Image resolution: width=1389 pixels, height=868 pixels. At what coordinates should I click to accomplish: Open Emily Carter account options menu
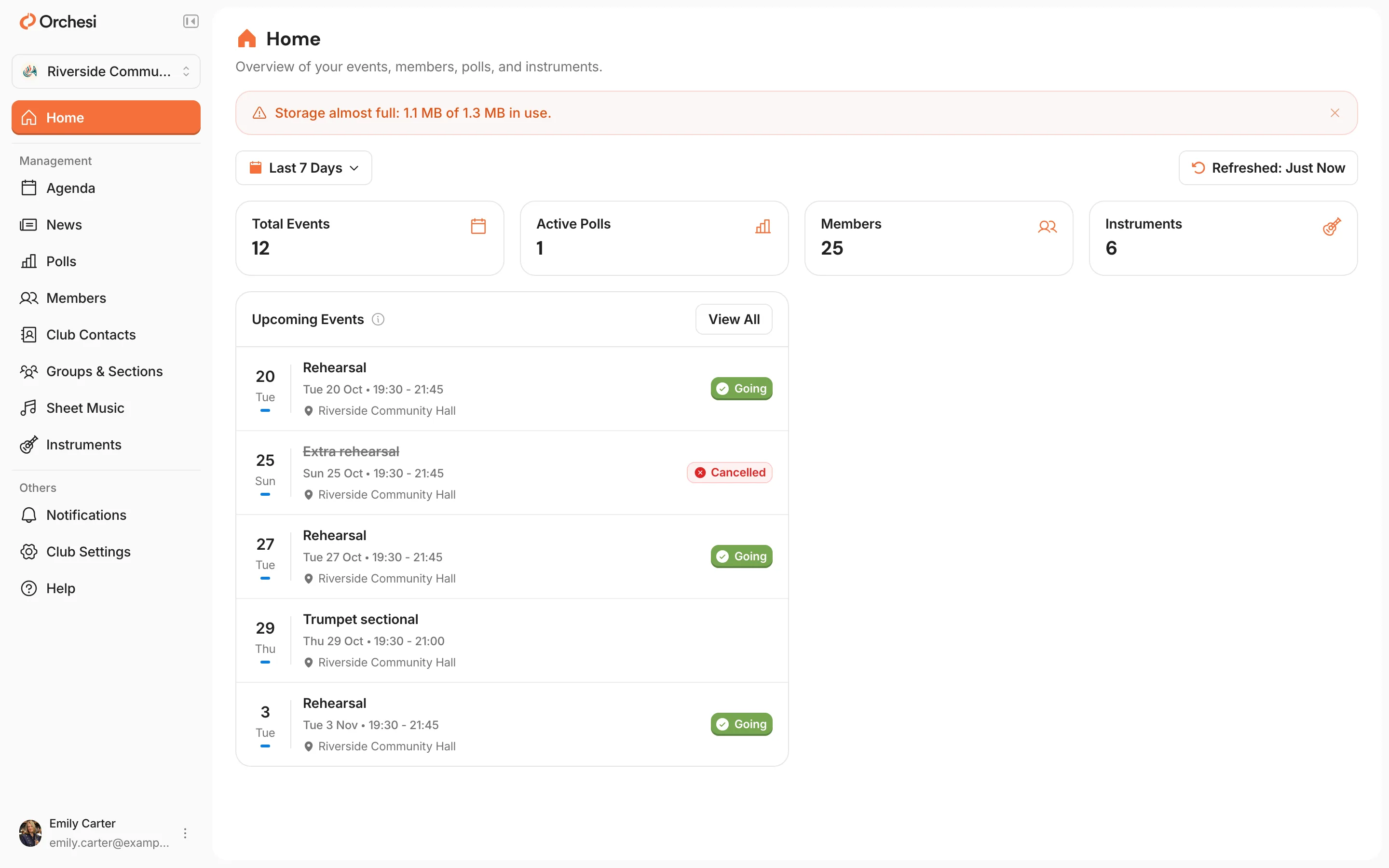pyautogui.click(x=185, y=833)
